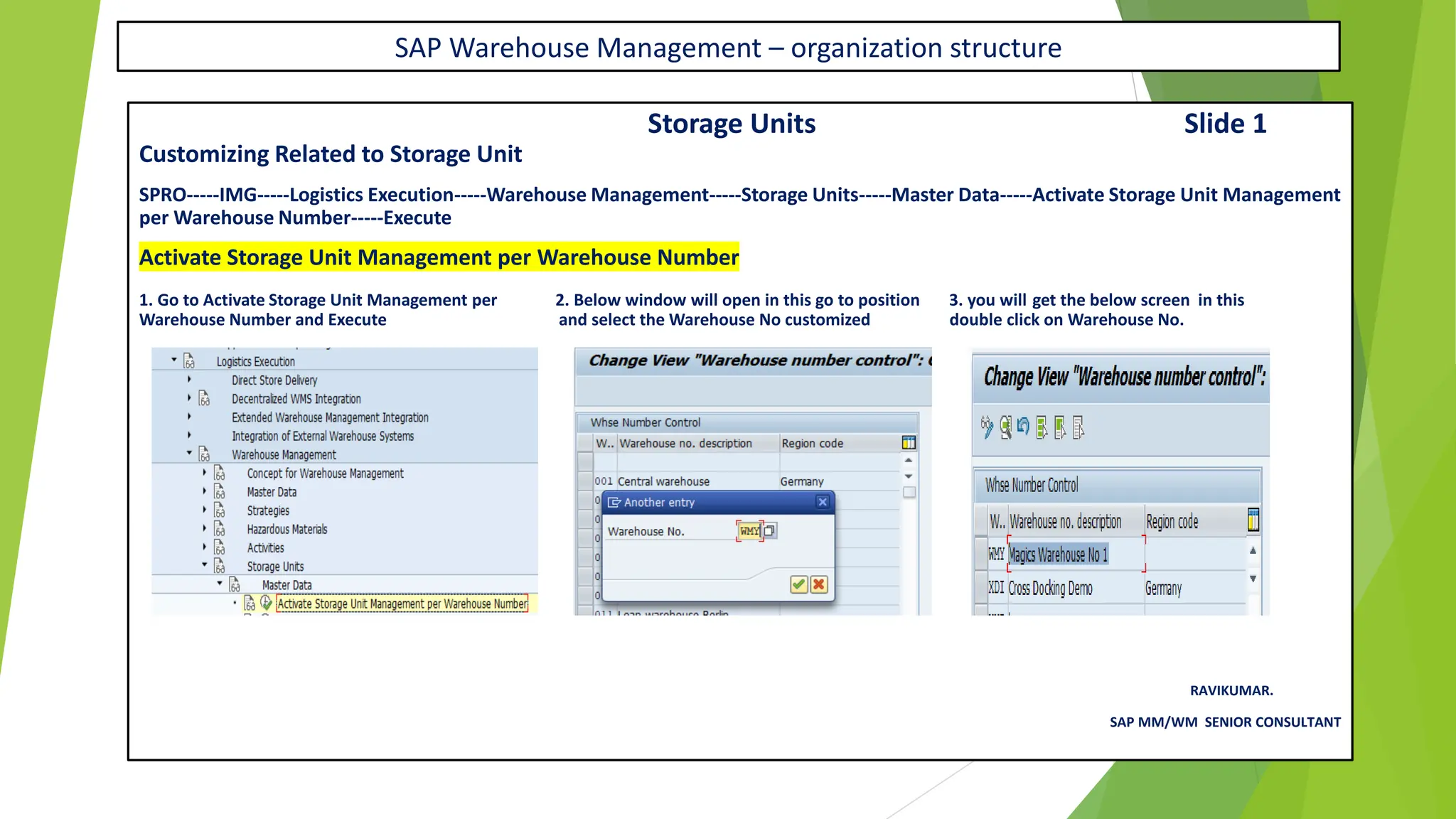Click WMY warehouse number cell

pos(997,554)
